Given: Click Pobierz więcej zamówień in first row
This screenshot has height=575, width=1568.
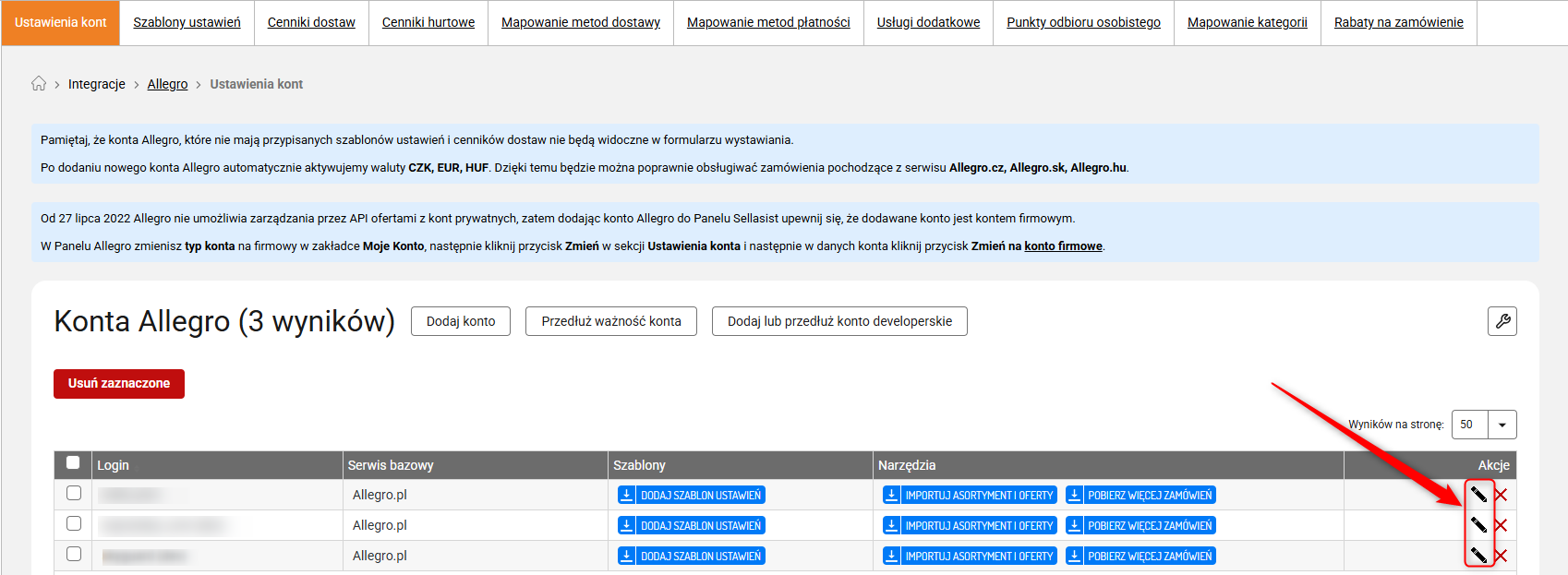Looking at the screenshot, I should pyautogui.click(x=1140, y=495).
